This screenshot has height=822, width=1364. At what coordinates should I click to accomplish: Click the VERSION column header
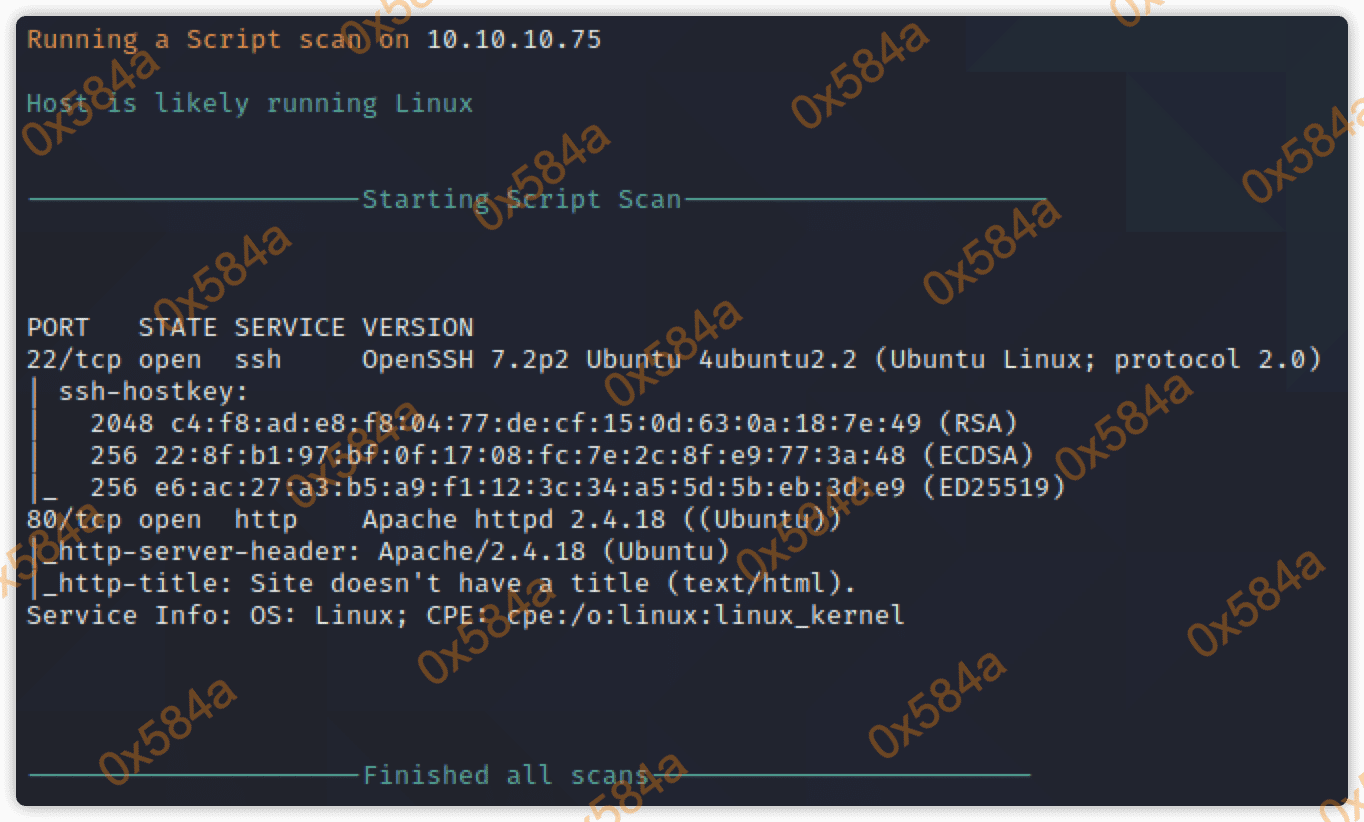(417, 328)
